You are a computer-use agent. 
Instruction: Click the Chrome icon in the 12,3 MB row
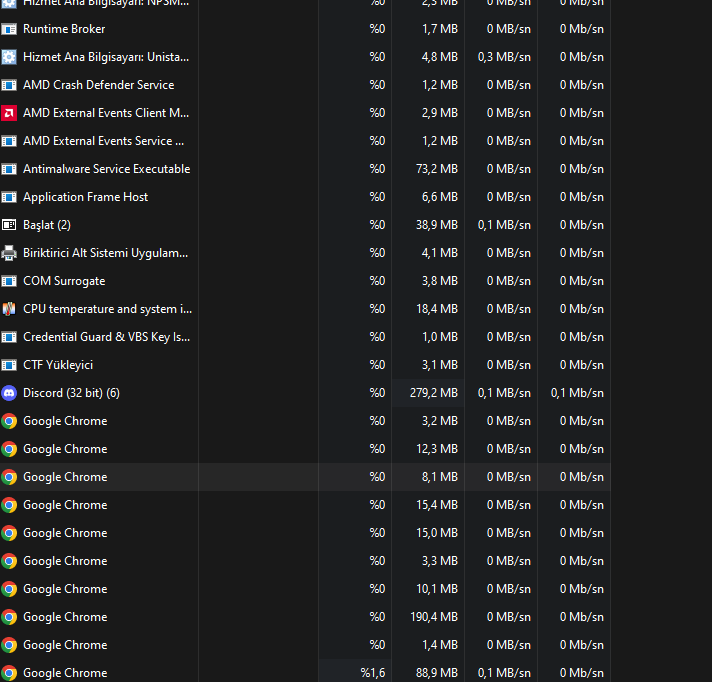click(9, 449)
